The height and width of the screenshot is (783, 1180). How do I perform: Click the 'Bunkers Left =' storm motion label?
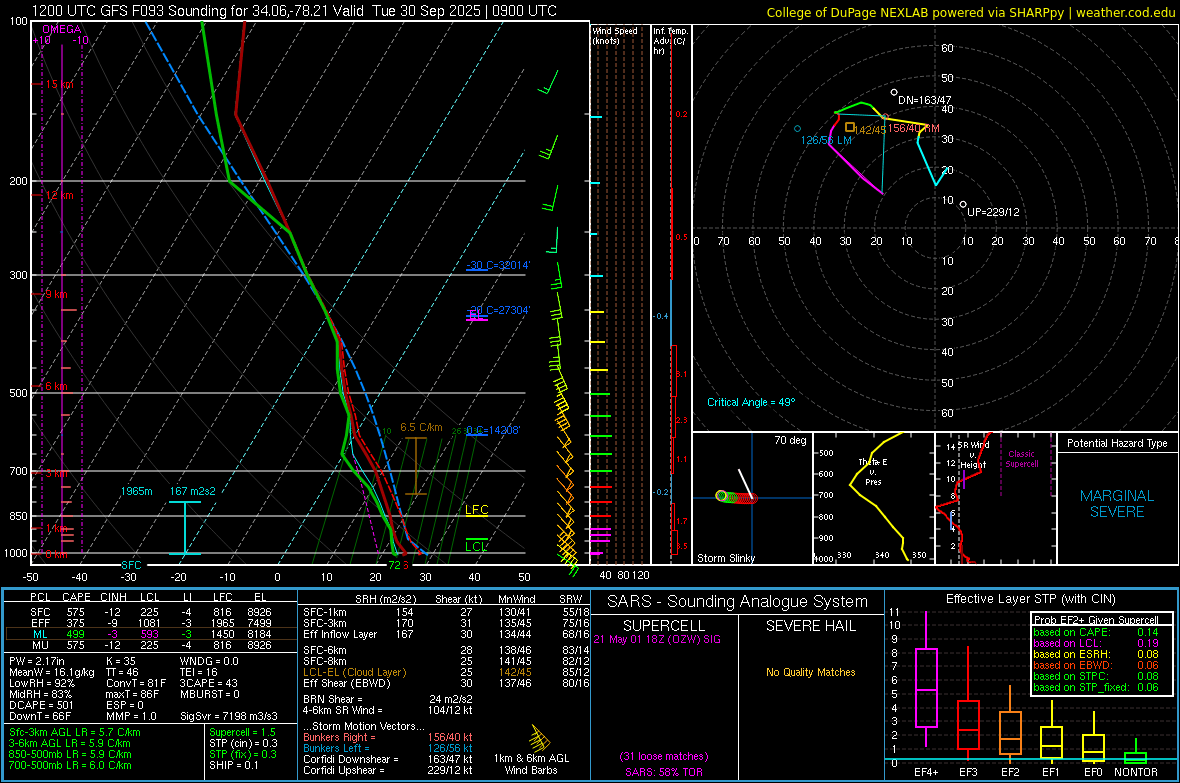click(336, 748)
